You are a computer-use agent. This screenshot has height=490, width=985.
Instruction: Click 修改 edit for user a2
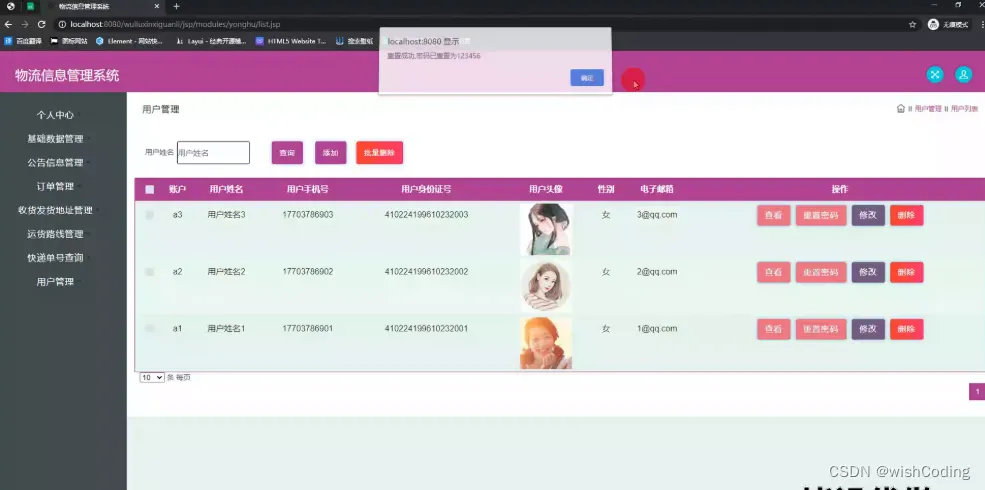click(868, 272)
